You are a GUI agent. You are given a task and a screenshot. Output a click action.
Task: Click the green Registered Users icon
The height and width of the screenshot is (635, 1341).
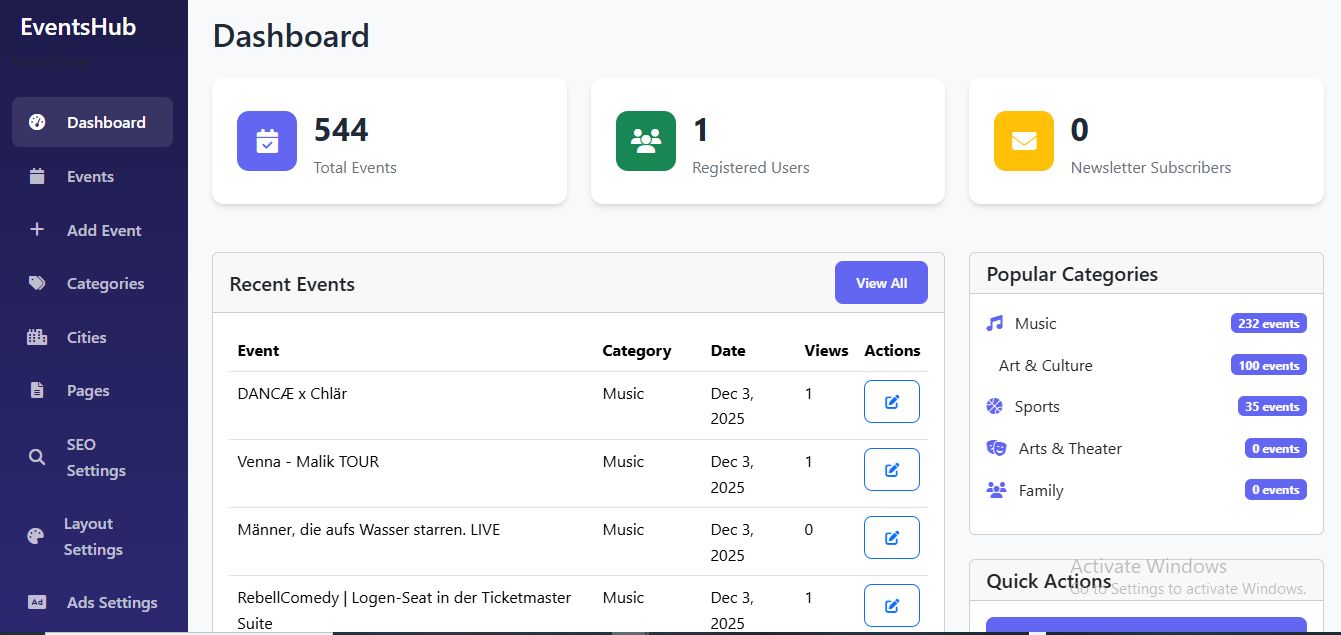tap(646, 141)
